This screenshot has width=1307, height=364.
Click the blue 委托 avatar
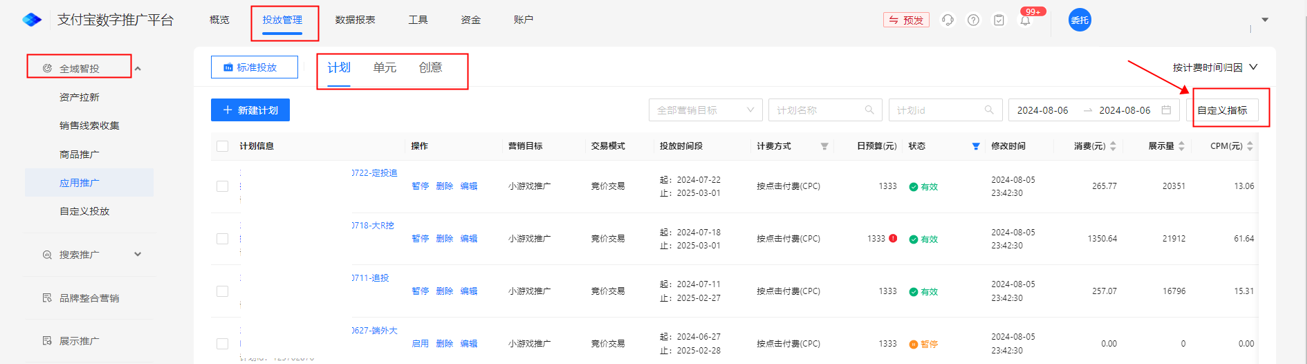pos(1079,20)
